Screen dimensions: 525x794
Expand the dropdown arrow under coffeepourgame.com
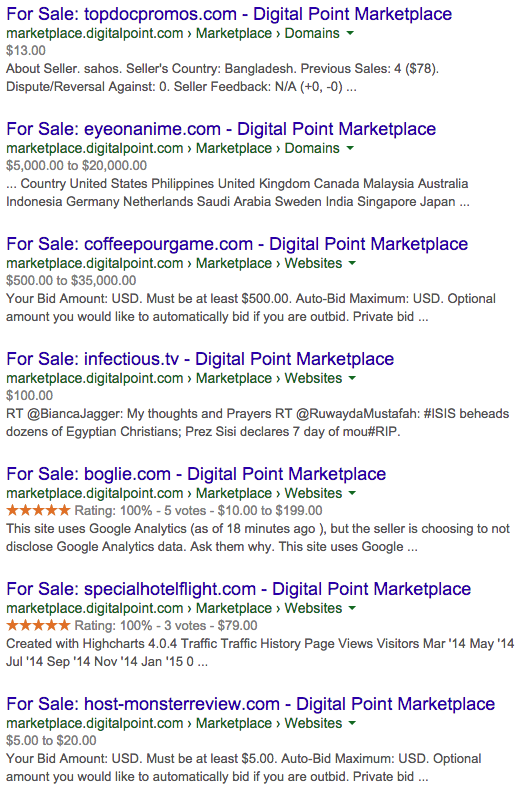click(x=352, y=263)
